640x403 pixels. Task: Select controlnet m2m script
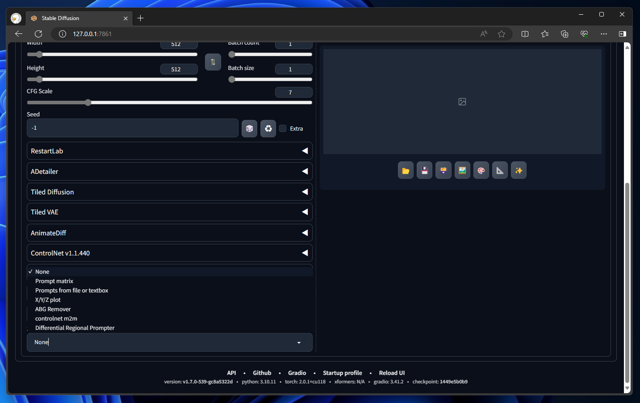pos(169,318)
